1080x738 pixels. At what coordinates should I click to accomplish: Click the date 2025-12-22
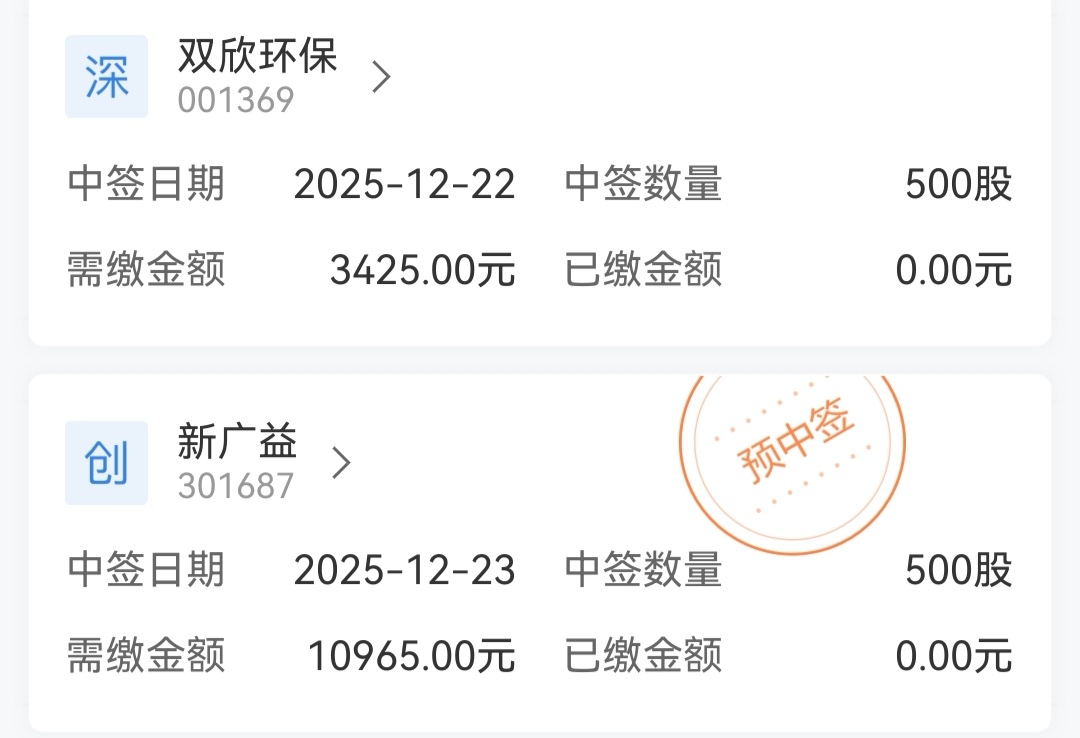(x=404, y=185)
